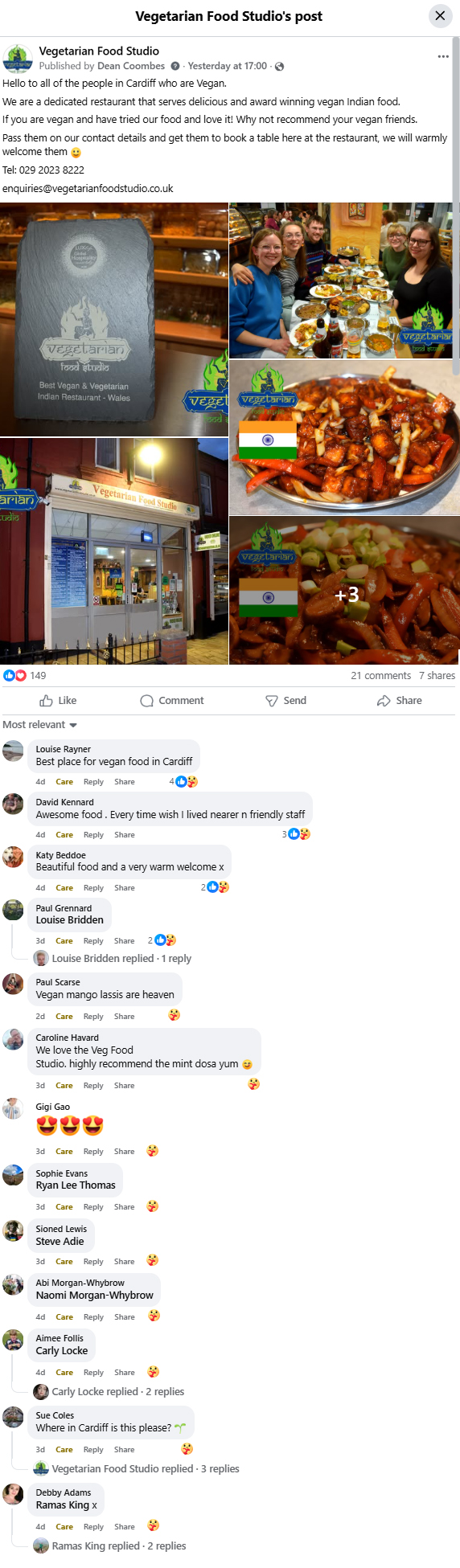Click the Send messenger icon
Viewport: 460px width, 1568px height.
pyautogui.click(x=272, y=701)
